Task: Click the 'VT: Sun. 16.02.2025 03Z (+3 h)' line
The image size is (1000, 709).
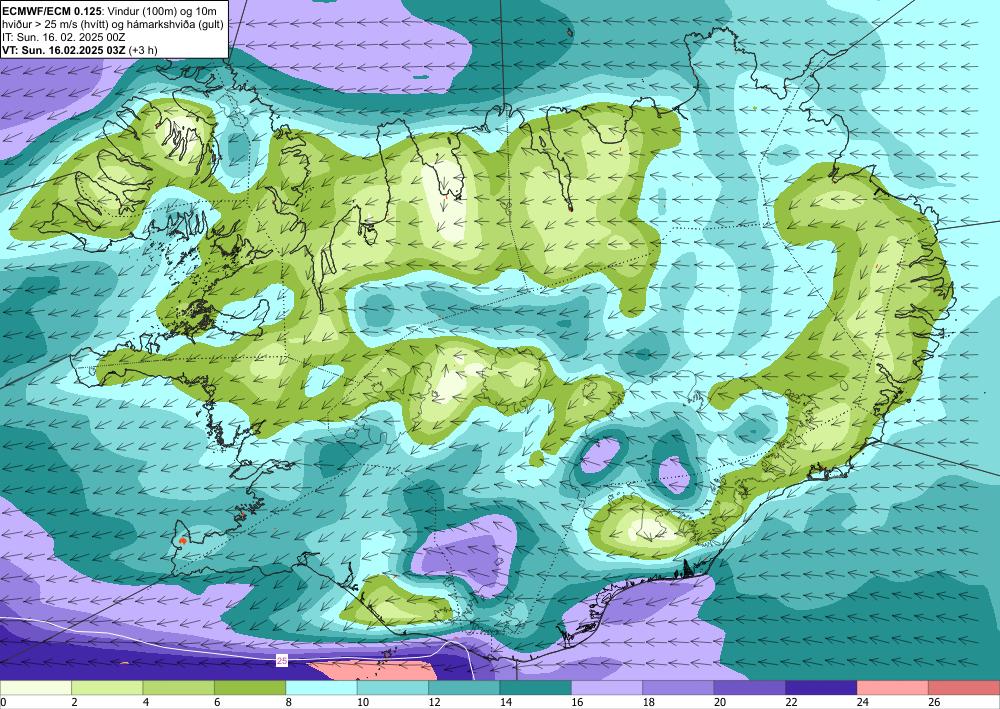Action: pyautogui.click(x=80, y=50)
